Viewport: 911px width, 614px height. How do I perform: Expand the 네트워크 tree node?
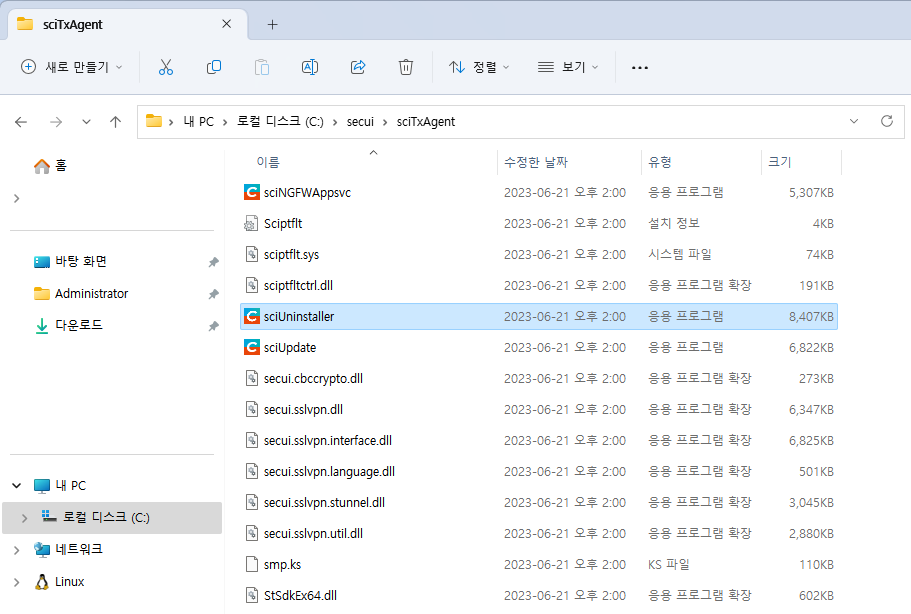point(16,550)
